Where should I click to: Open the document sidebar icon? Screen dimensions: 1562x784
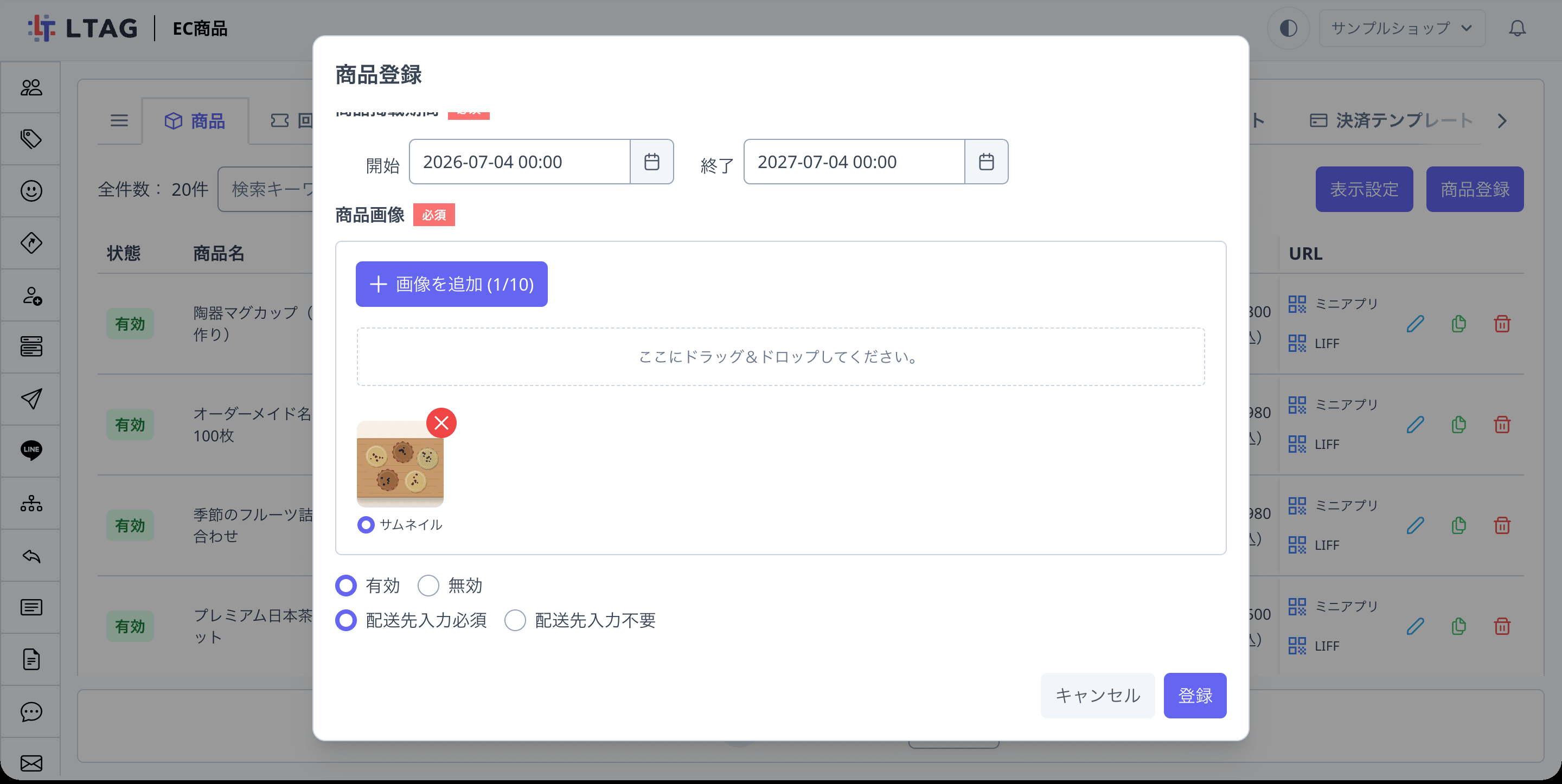[31, 659]
